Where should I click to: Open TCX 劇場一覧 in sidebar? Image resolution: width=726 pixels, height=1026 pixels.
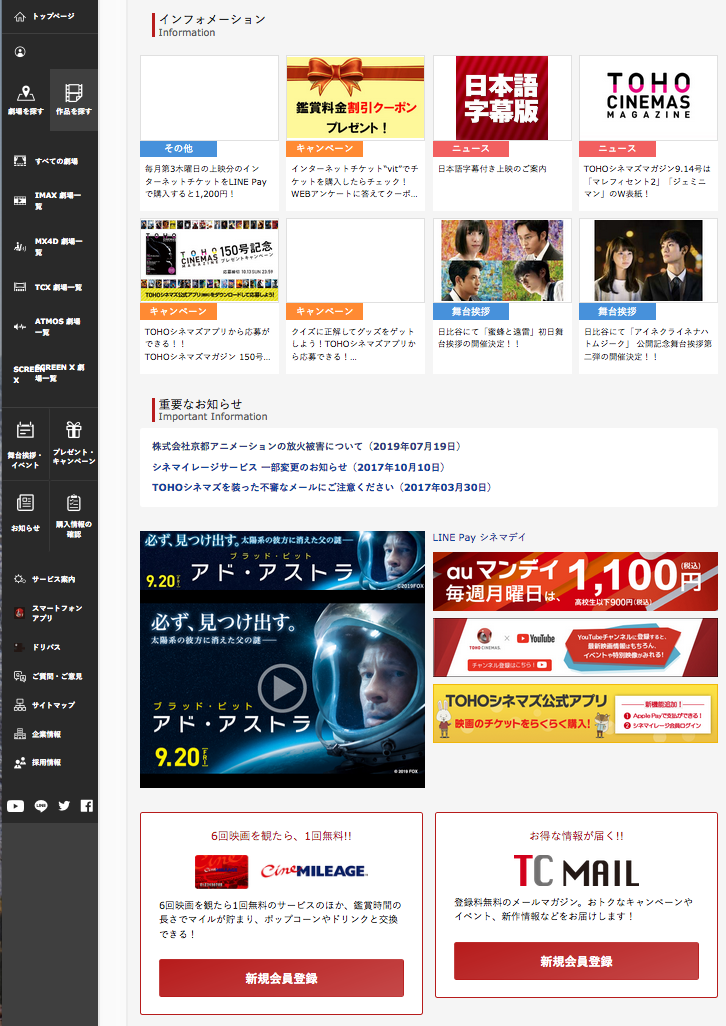pos(48,287)
